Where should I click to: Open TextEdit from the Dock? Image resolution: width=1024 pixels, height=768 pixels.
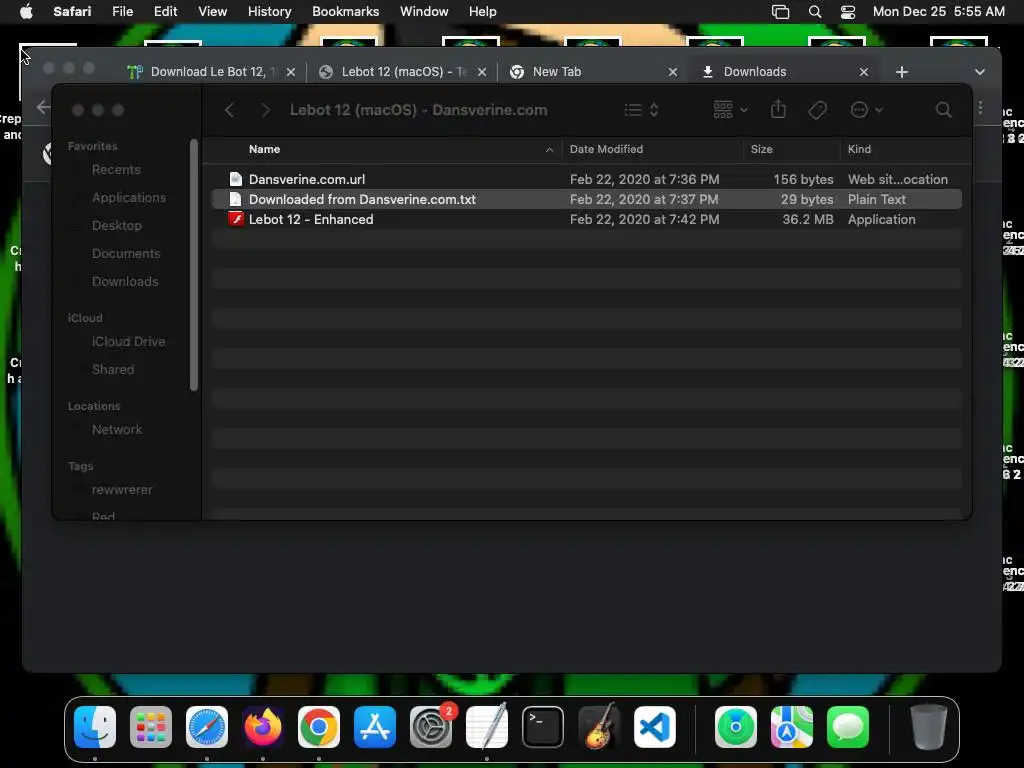[x=487, y=727]
